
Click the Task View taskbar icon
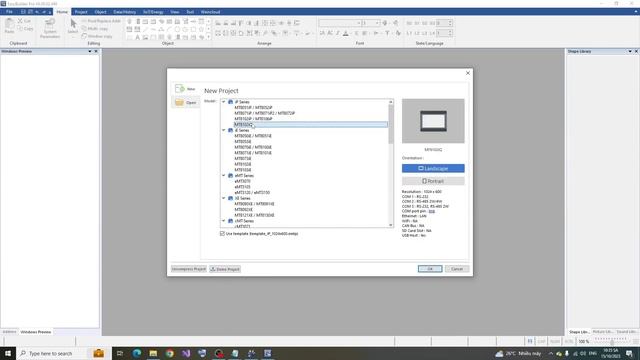click(x=120, y=353)
